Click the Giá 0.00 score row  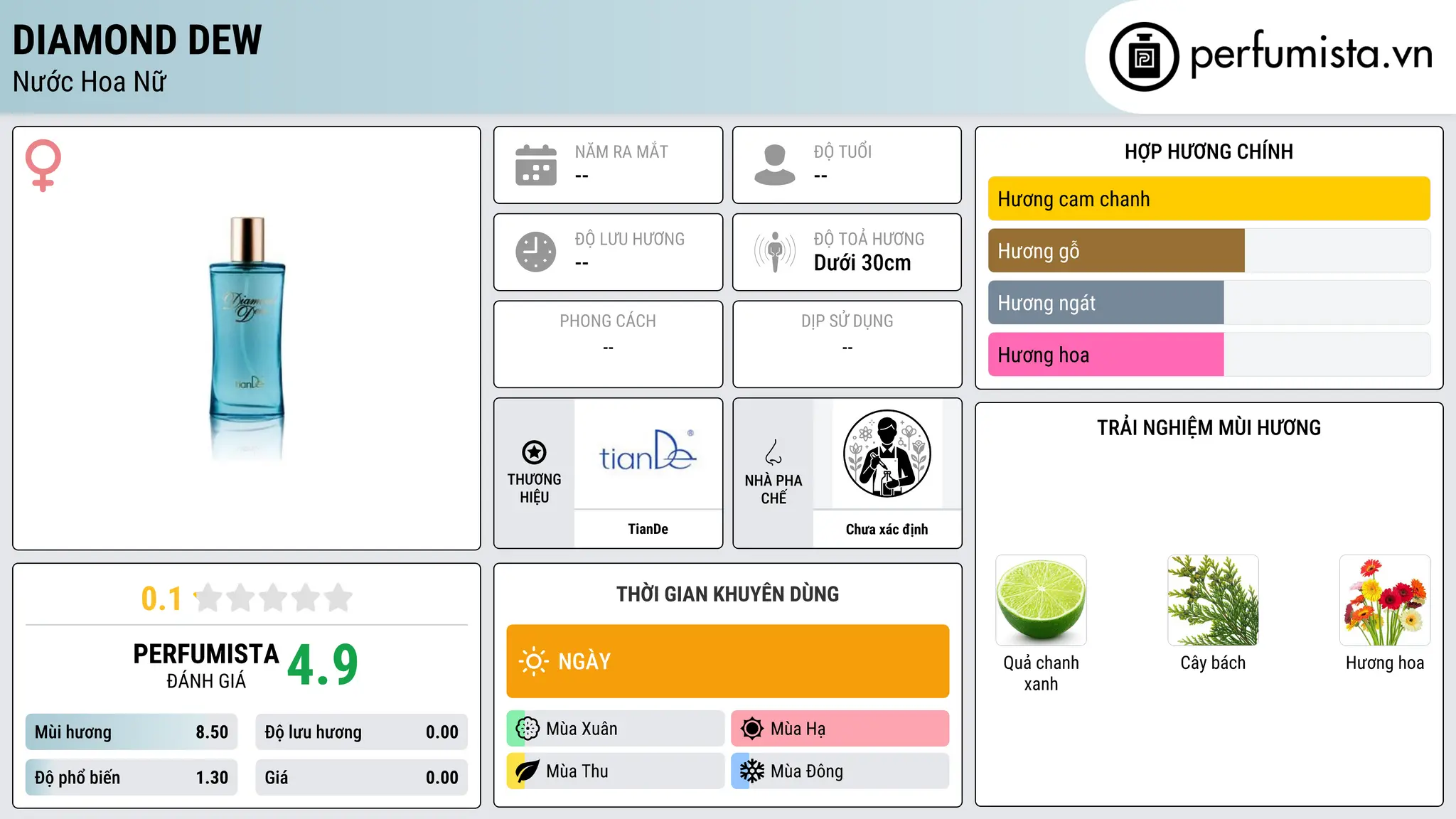point(361,778)
